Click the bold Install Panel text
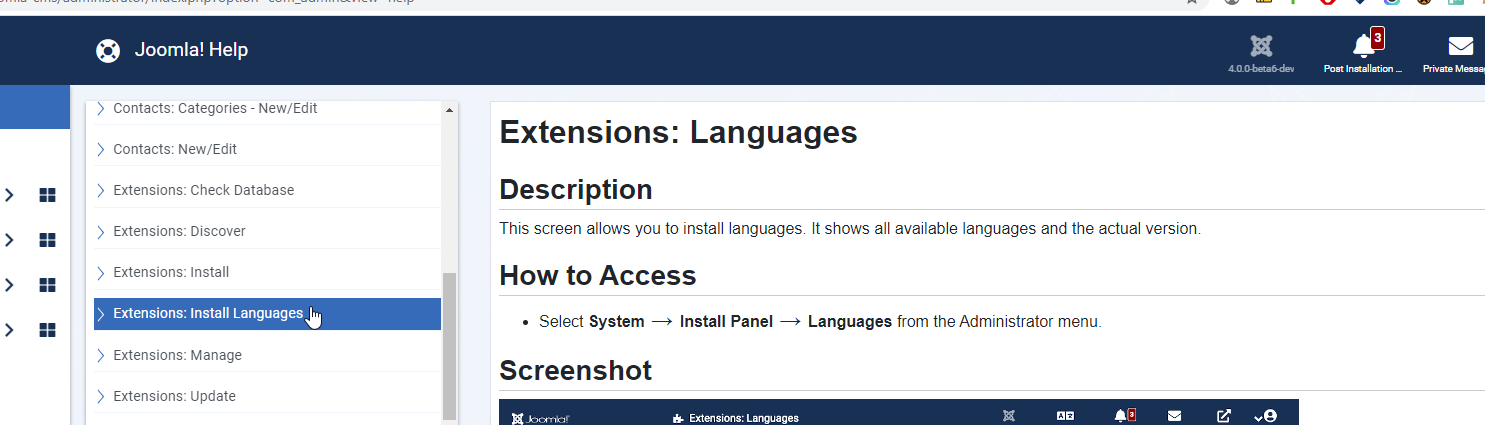The image size is (1485, 425). point(726,322)
